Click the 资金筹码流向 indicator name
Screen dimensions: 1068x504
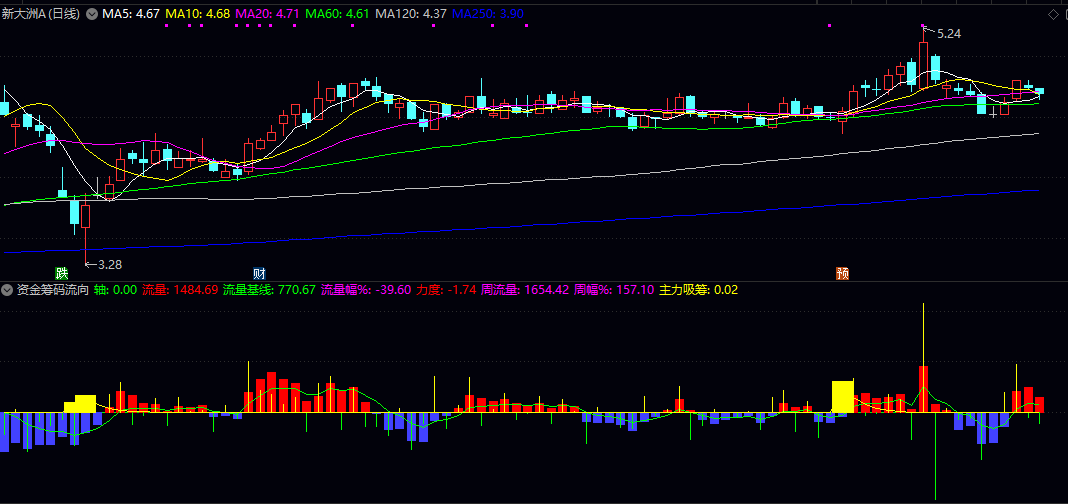(x=53, y=290)
